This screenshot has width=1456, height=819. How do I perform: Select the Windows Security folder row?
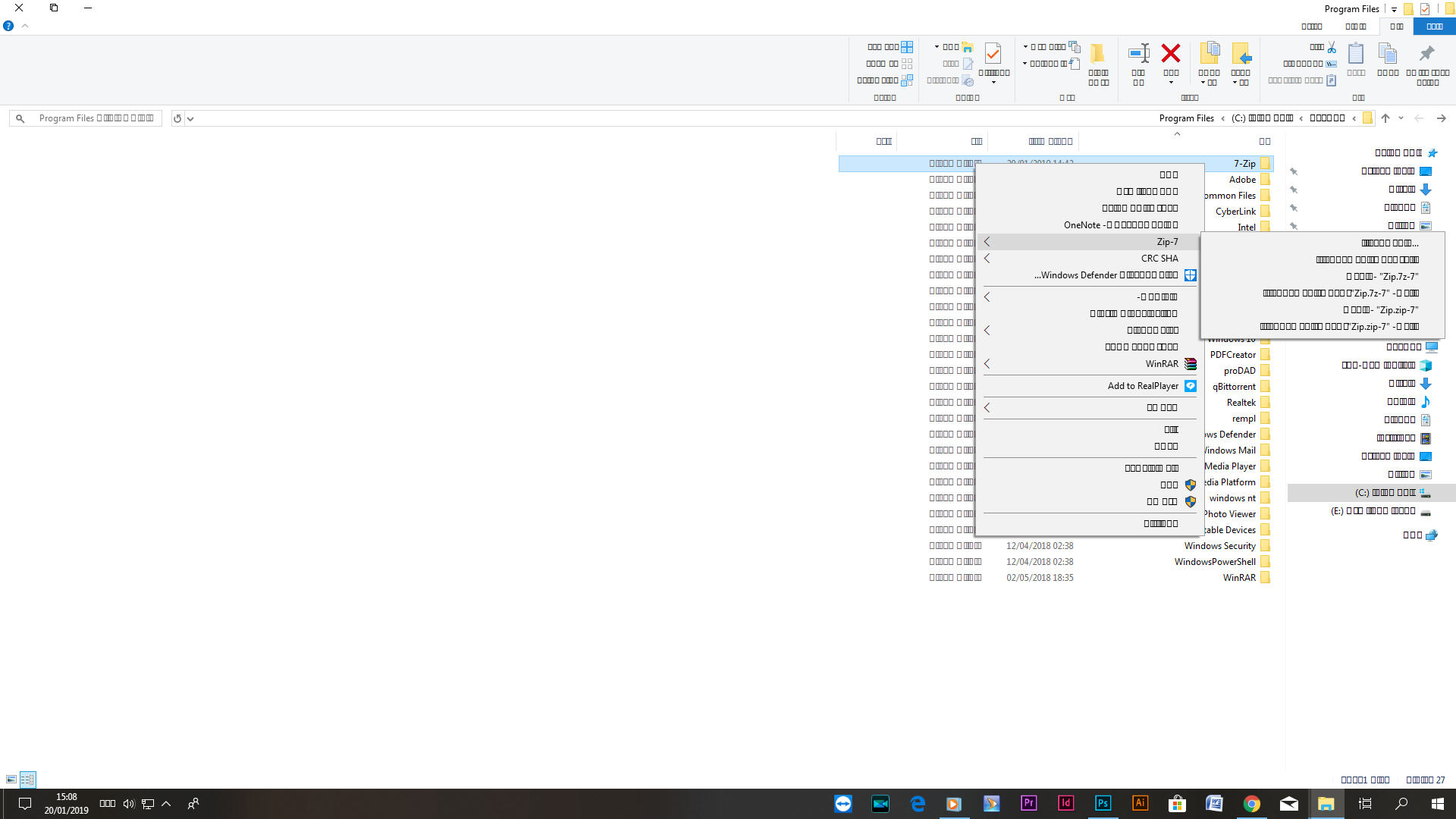tap(1056, 546)
